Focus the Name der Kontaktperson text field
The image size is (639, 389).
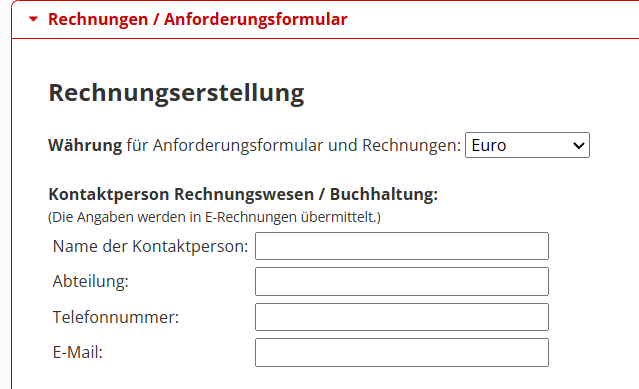[402, 246]
